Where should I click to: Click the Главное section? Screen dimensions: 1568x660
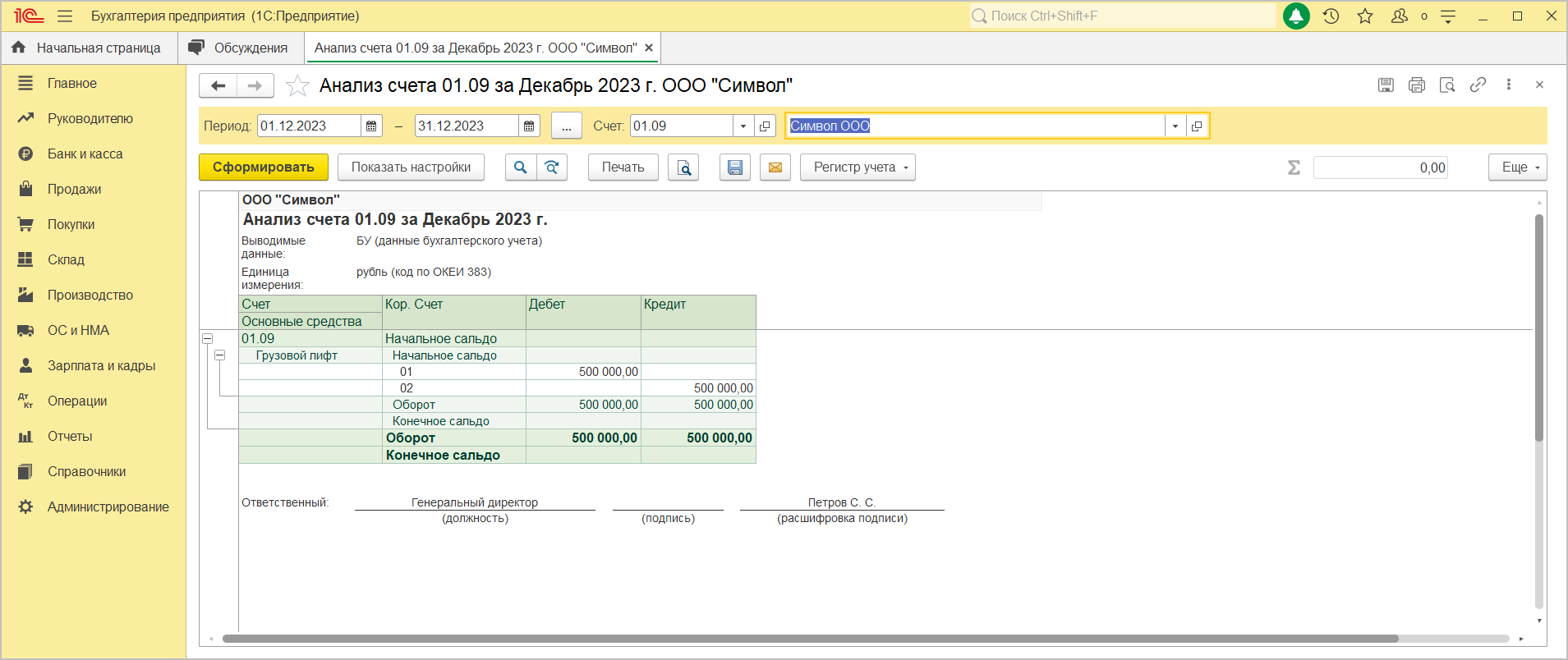click(71, 83)
